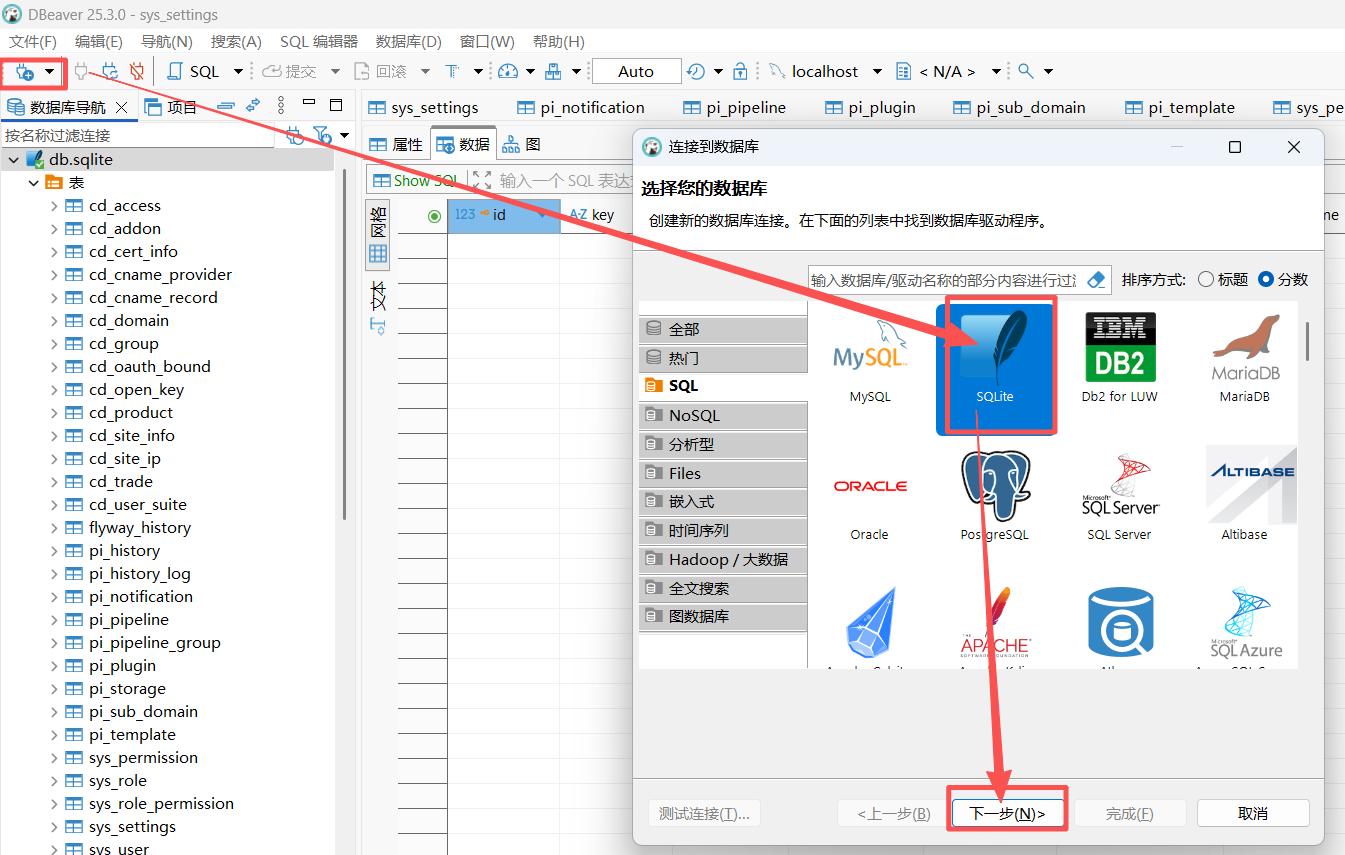
Task: Collapse the db.sqlite connection tree
Action: [14, 160]
